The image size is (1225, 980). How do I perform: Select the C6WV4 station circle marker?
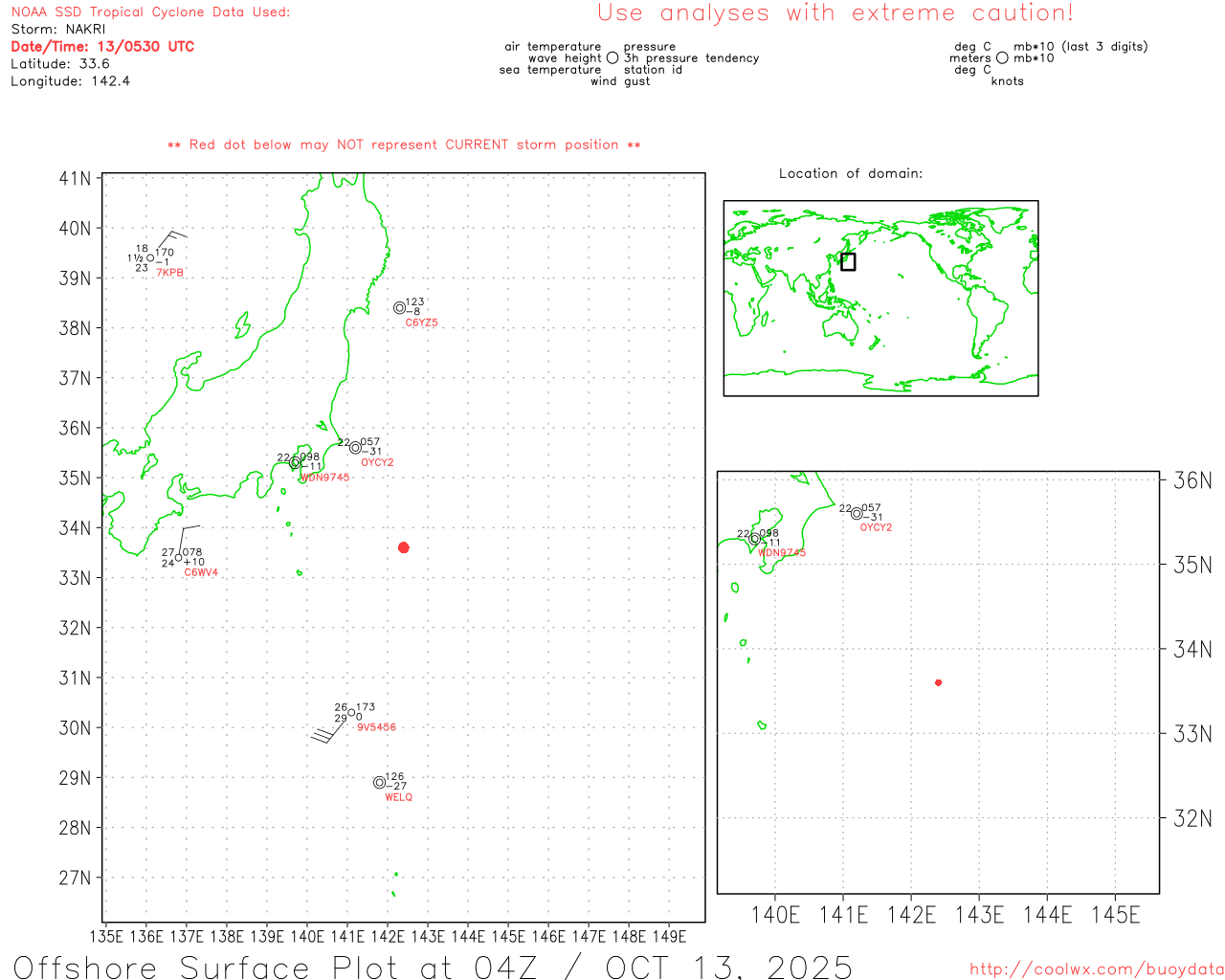pyautogui.click(x=179, y=558)
